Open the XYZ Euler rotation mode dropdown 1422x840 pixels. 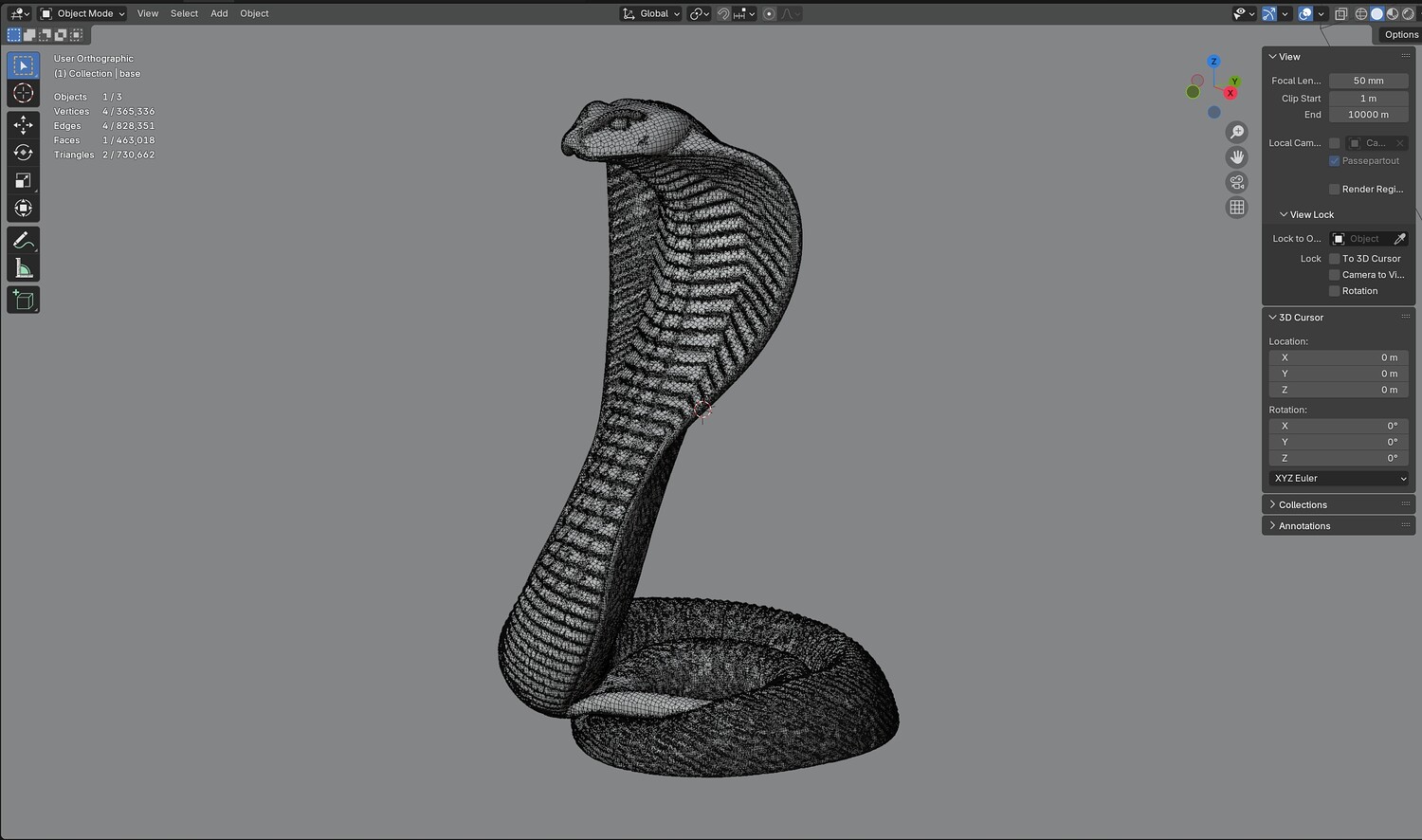[1340, 479]
